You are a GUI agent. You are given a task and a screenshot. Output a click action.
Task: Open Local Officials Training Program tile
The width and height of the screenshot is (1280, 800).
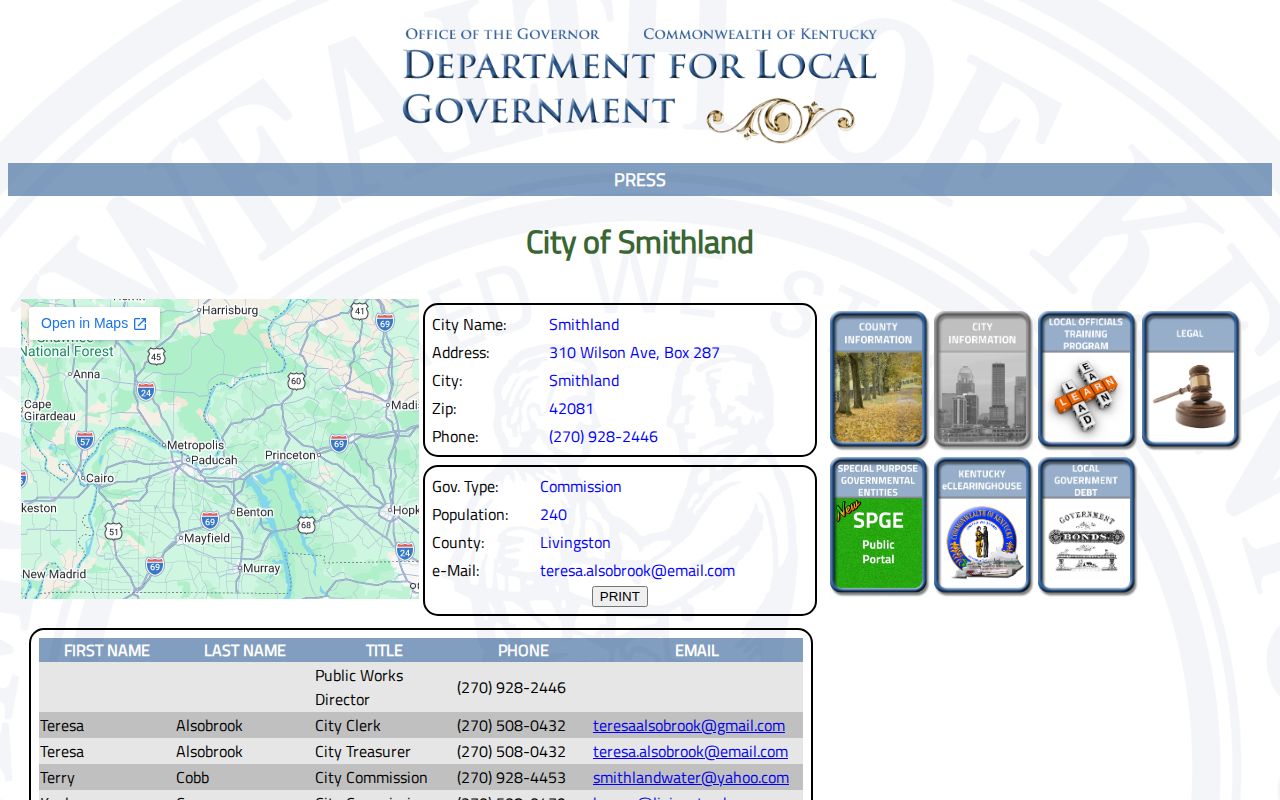coord(1086,379)
